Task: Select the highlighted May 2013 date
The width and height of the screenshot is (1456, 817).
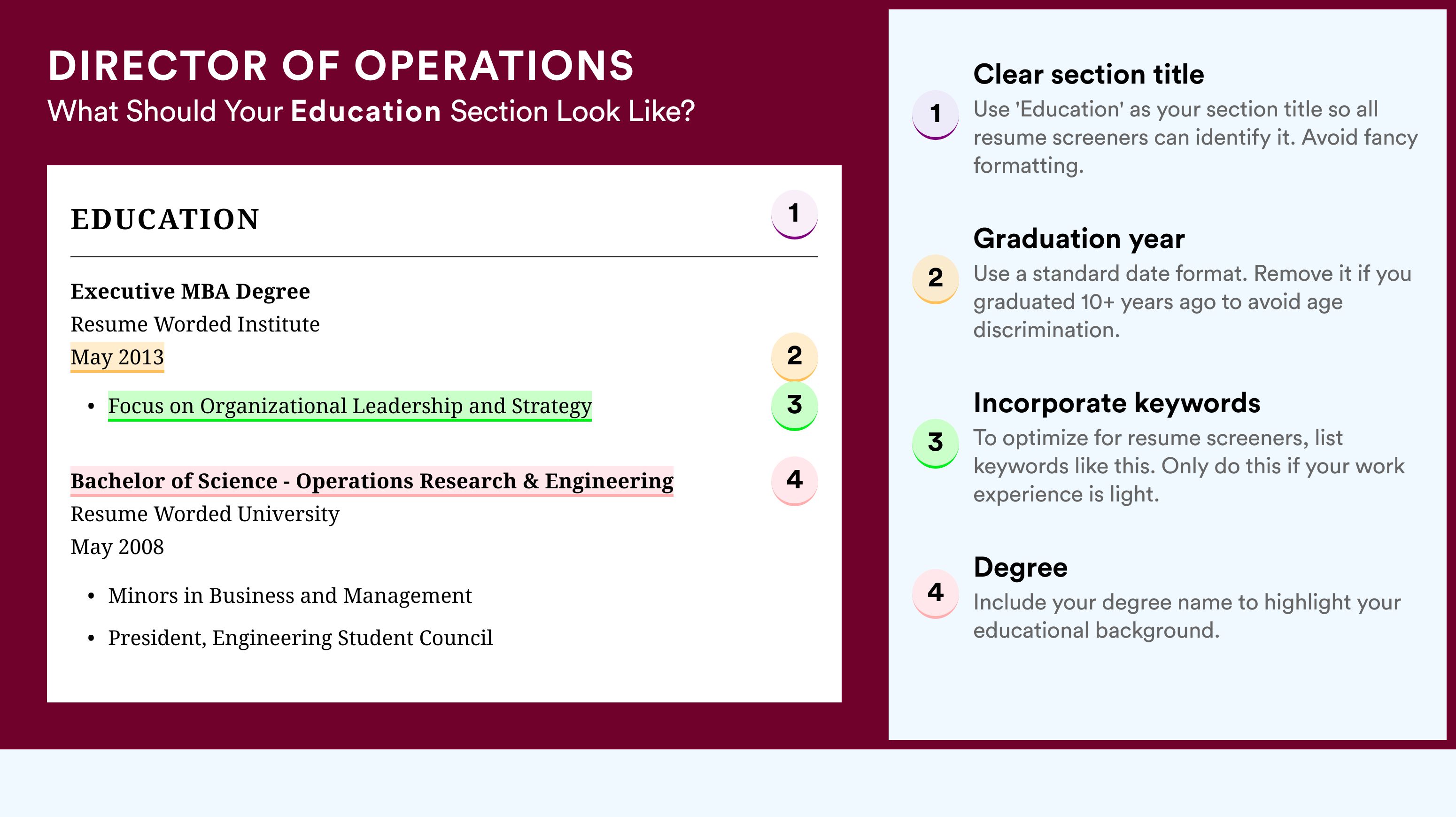Action: point(117,357)
